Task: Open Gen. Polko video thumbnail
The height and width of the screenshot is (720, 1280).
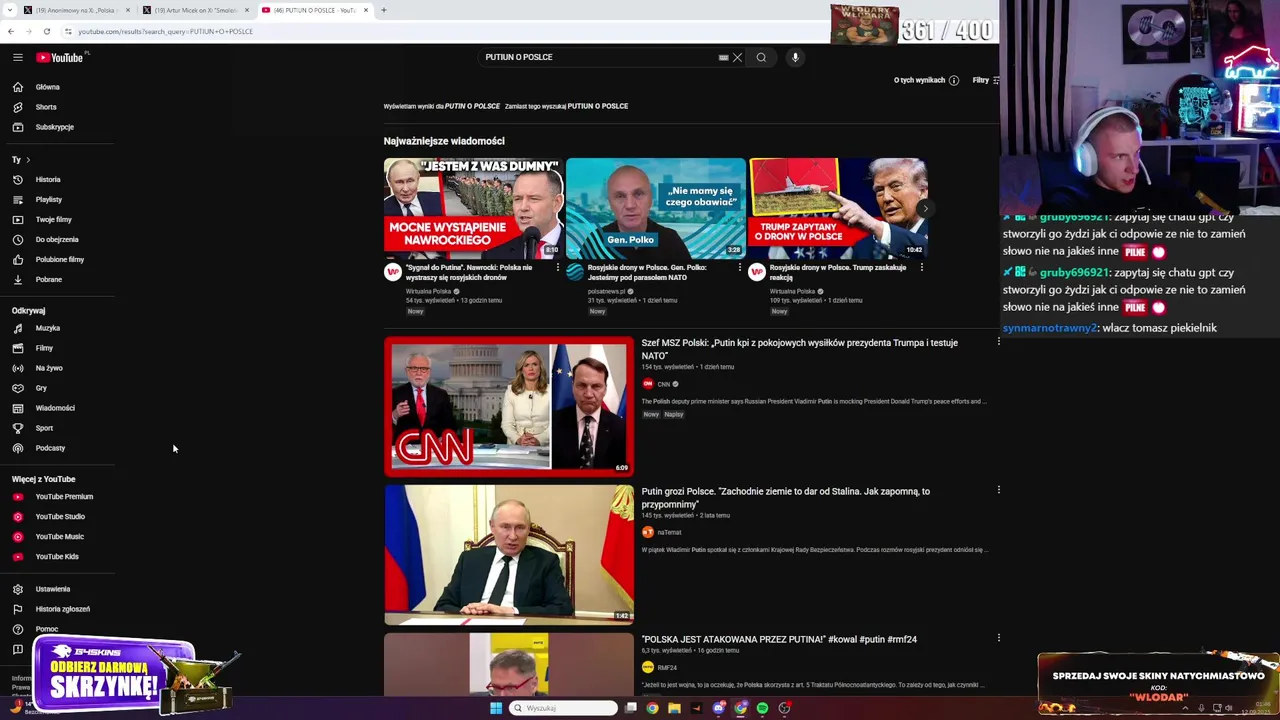Action: point(655,209)
